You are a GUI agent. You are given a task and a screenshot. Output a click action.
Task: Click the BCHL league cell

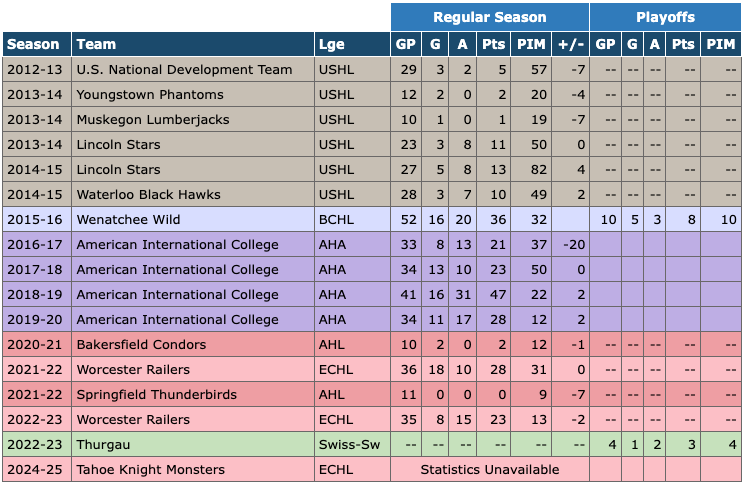tap(333, 220)
